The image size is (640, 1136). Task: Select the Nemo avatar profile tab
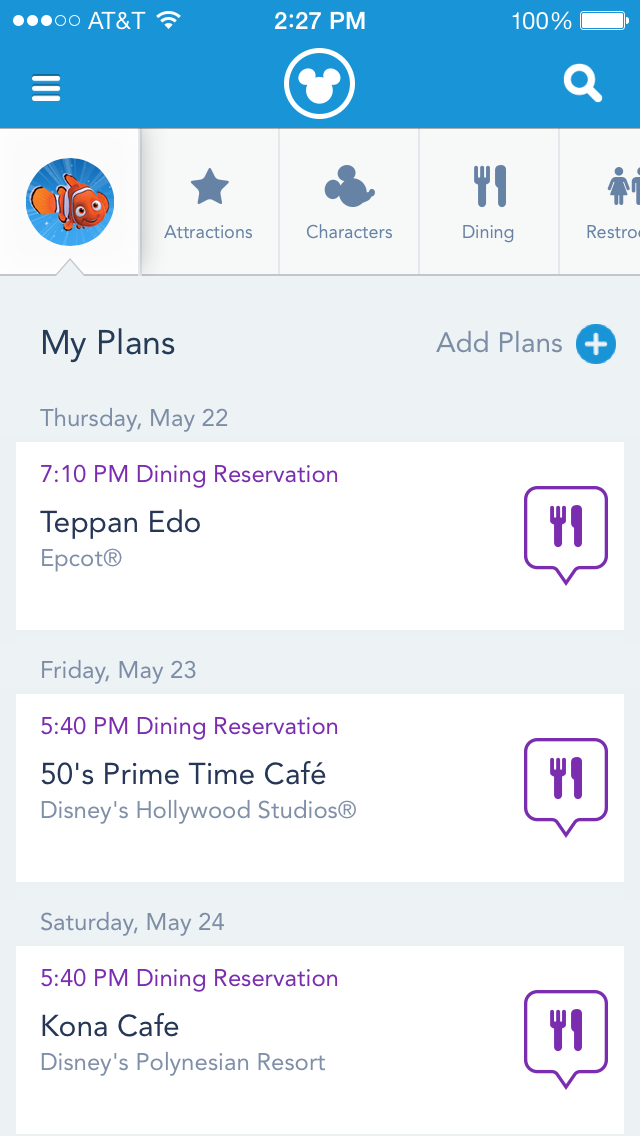(x=70, y=203)
